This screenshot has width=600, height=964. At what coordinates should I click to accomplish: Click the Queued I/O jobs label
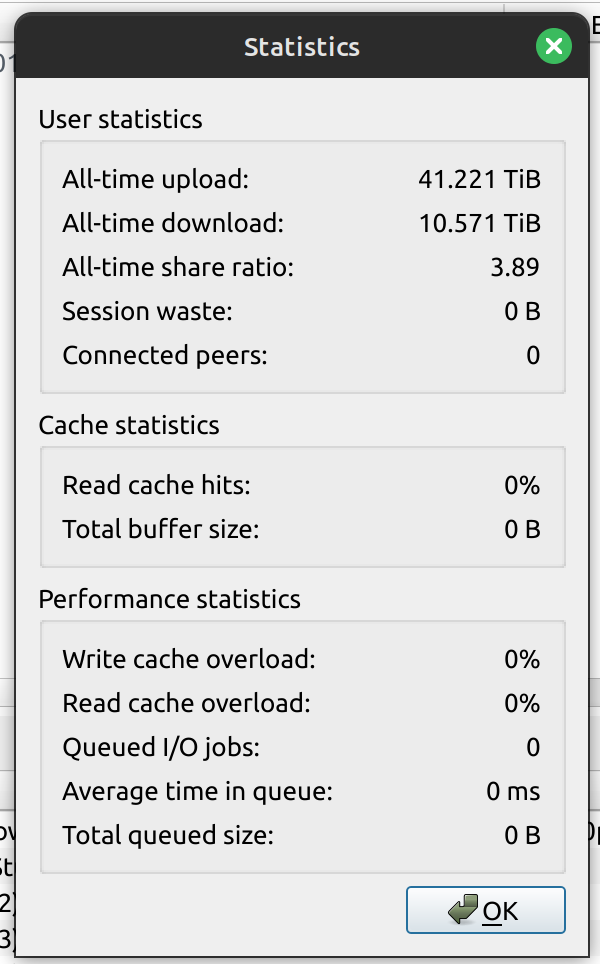(x=161, y=748)
